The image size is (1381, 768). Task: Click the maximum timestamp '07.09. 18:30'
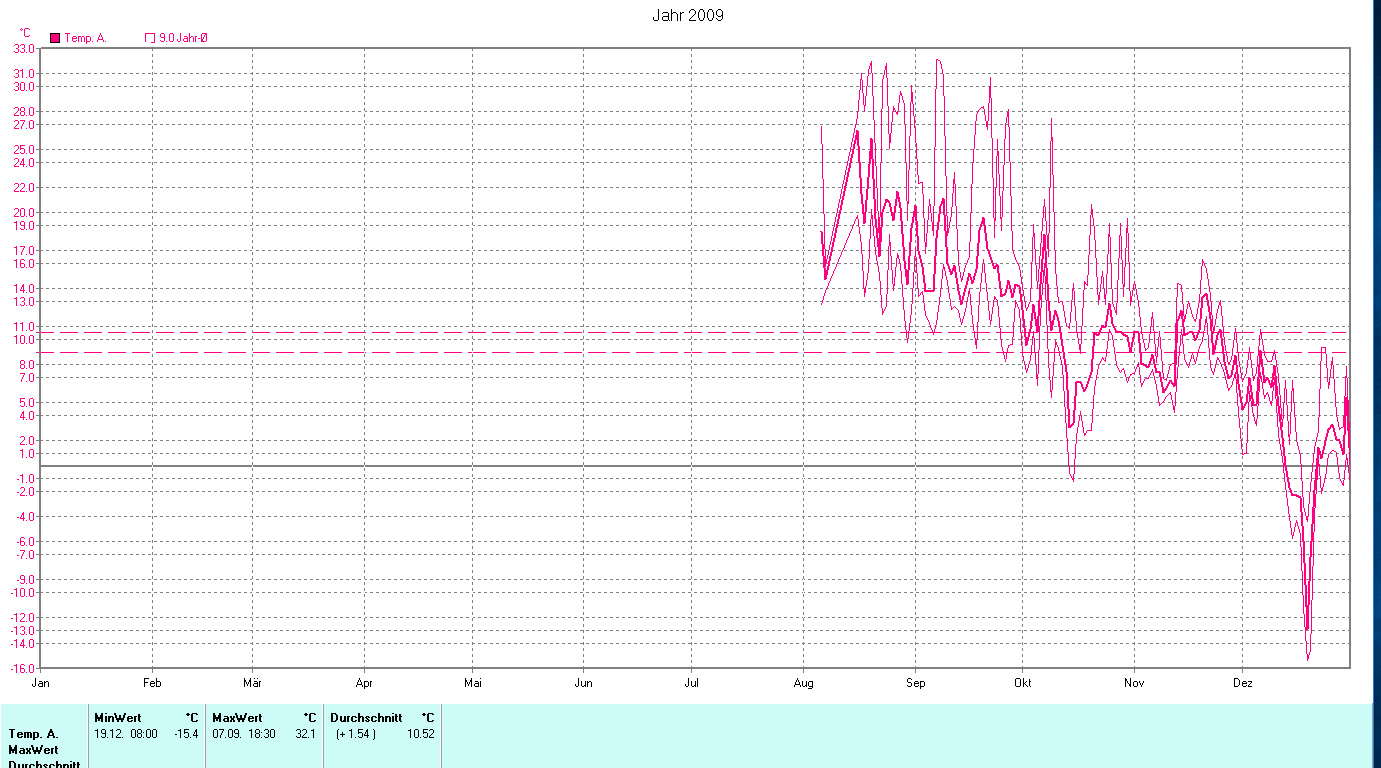244,734
